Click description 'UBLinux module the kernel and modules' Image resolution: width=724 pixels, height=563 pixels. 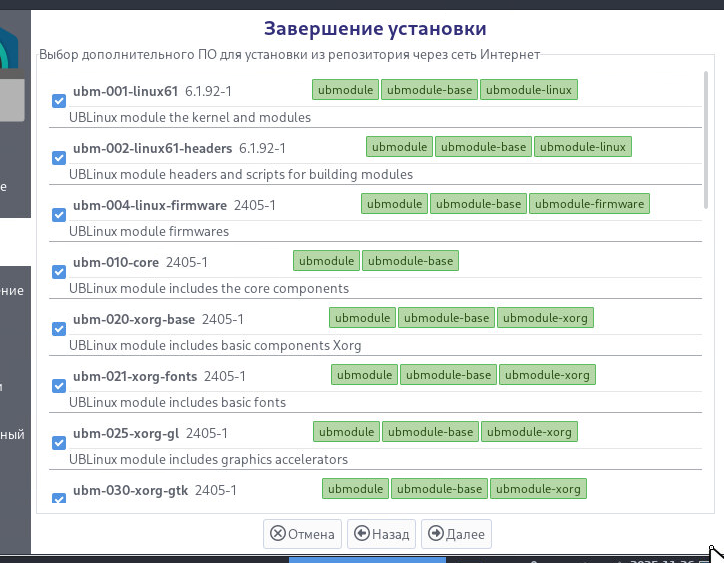pyautogui.click(x=190, y=117)
